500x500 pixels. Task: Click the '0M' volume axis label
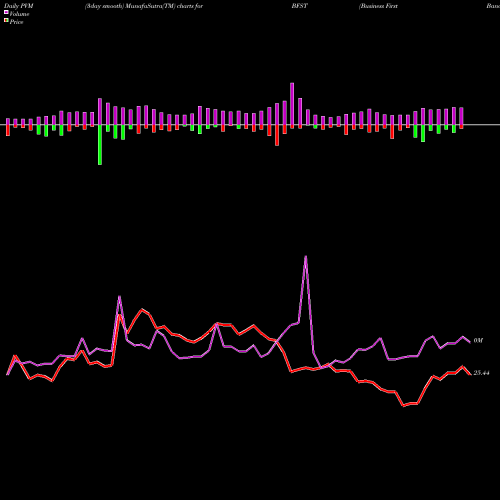(x=478, y=341)
